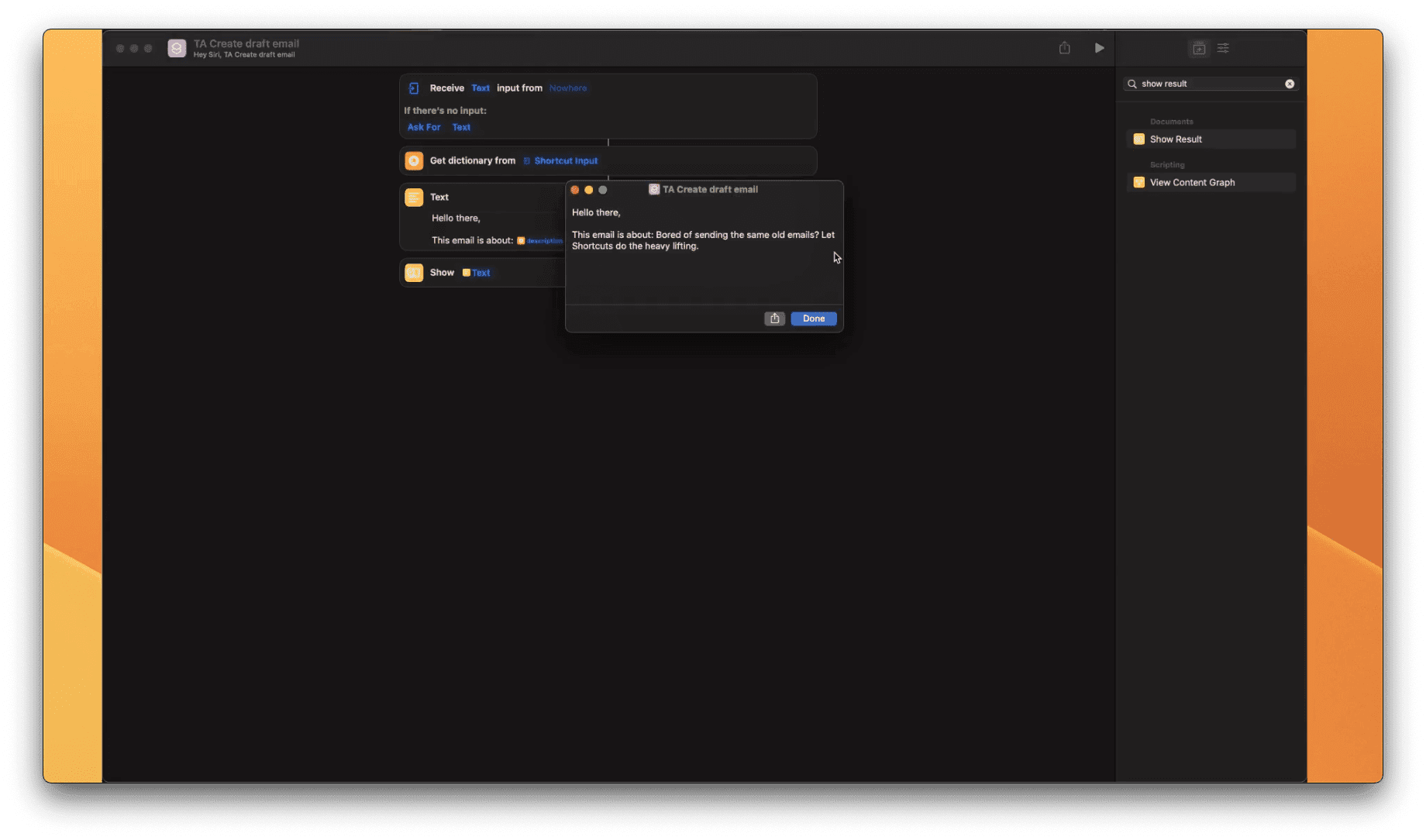
Task: Click the shortcut app icon beside the title
Action: click(177, 48)
